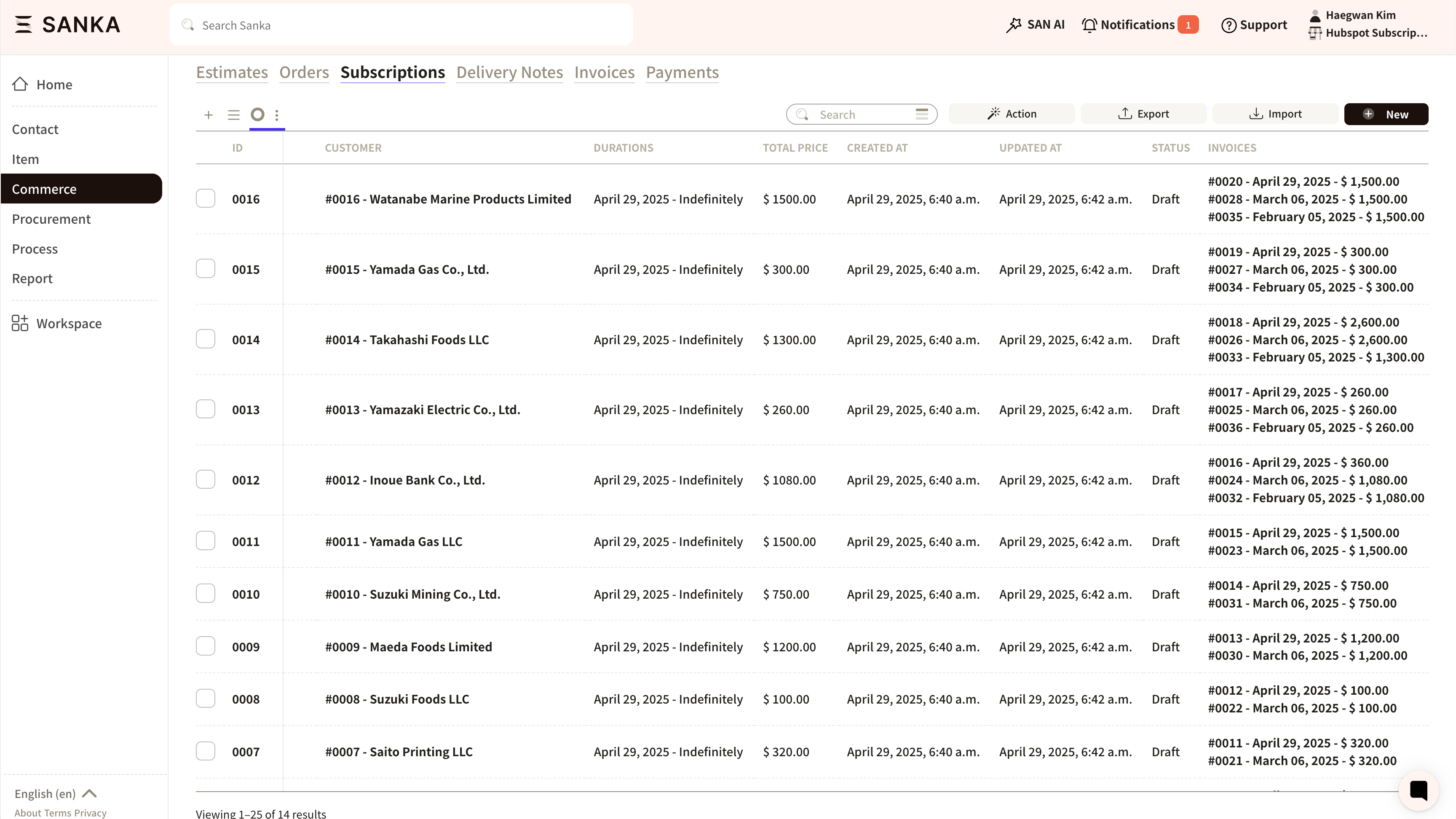The width and height of the screenshot is (1456, 819).
Task: Open the Workspace grid icon
Action: click(20, 323)
